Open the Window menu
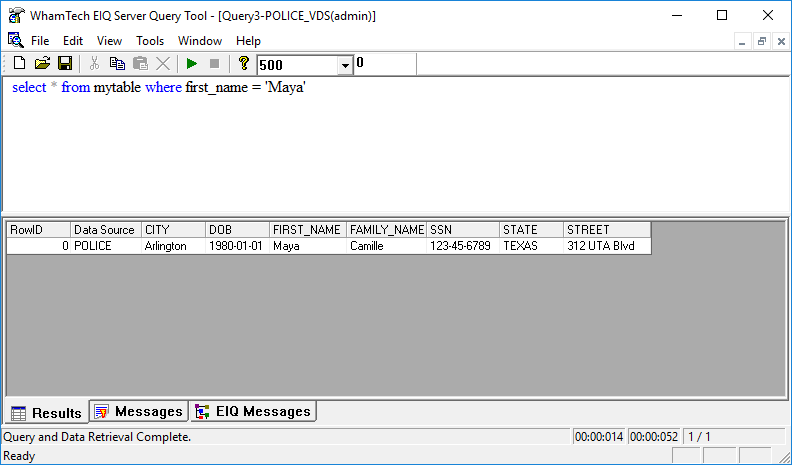Screen dimensions: 792x465 click(x=200, y=41)
